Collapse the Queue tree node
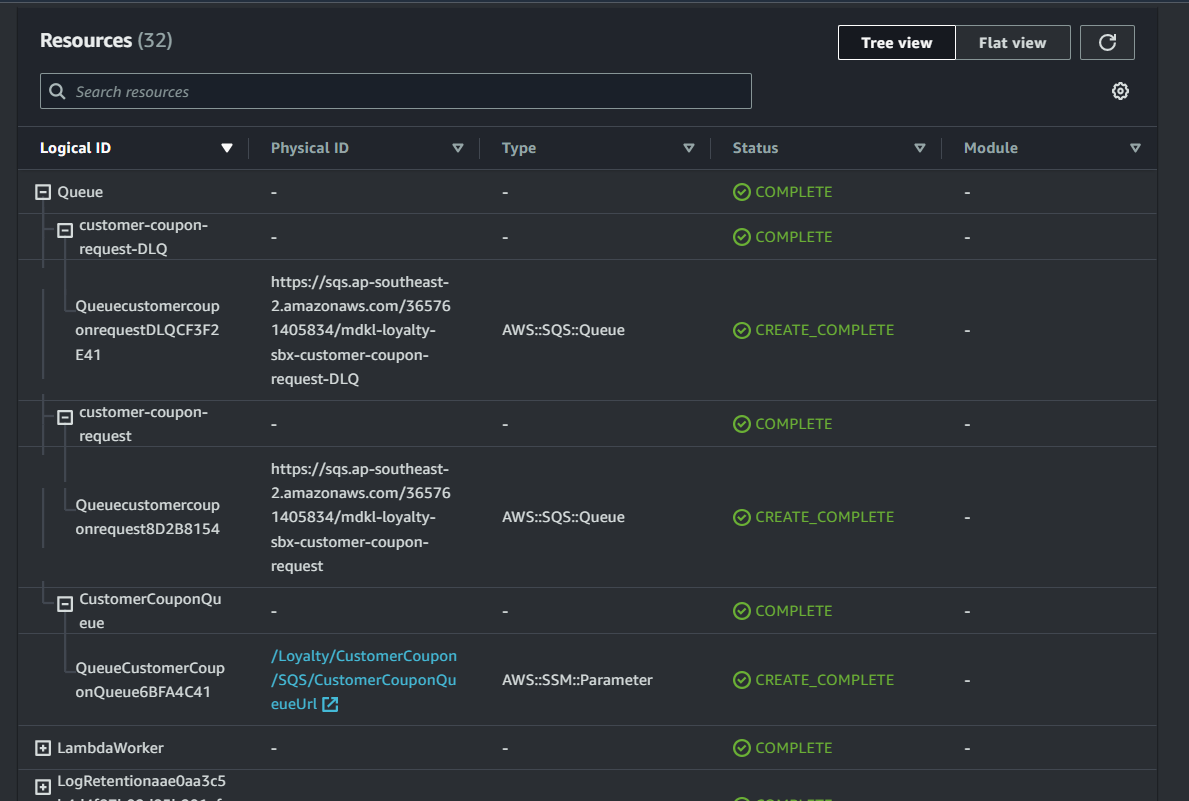 [x=43, y=192]
